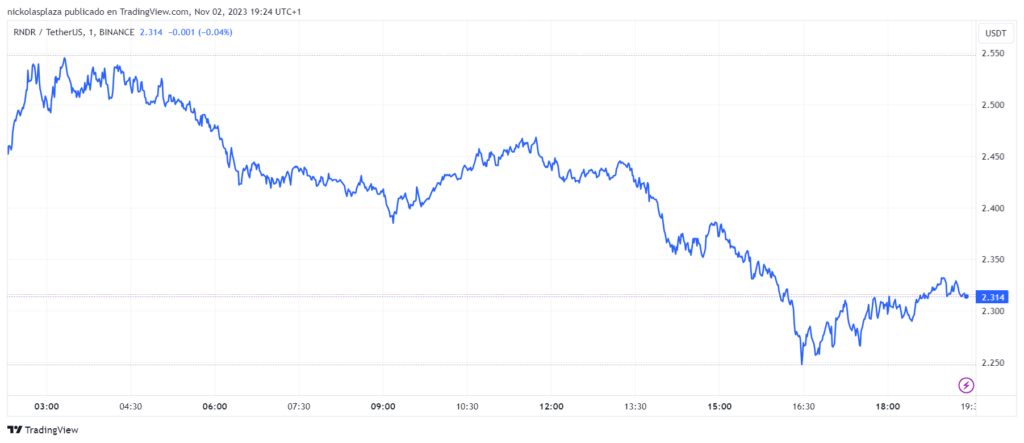
Task: Open the USDT currency selector
Action: [x=995, y=33]
